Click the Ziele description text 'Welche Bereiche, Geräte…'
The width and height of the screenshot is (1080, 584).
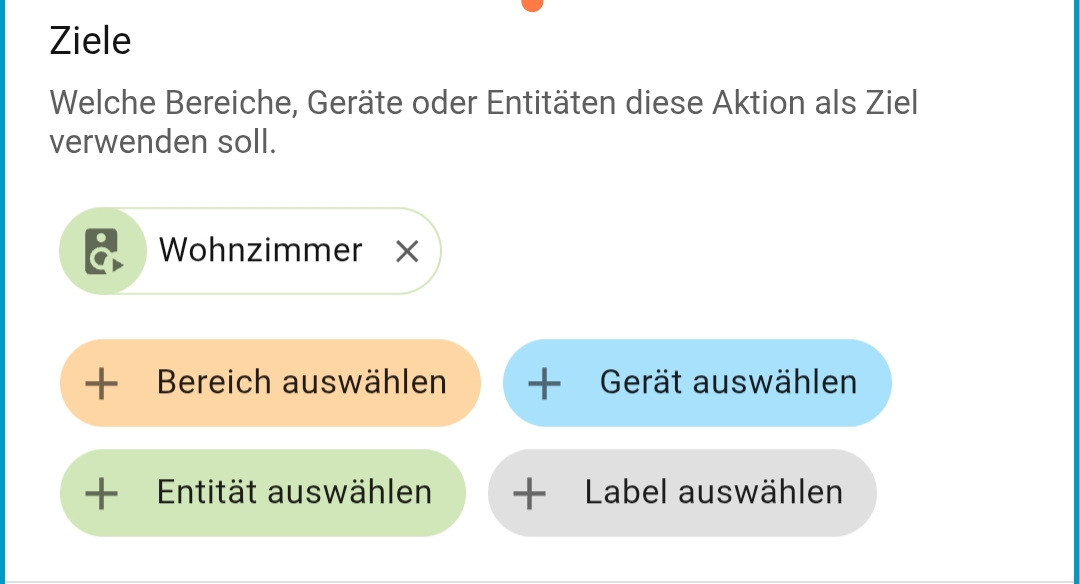483,103
